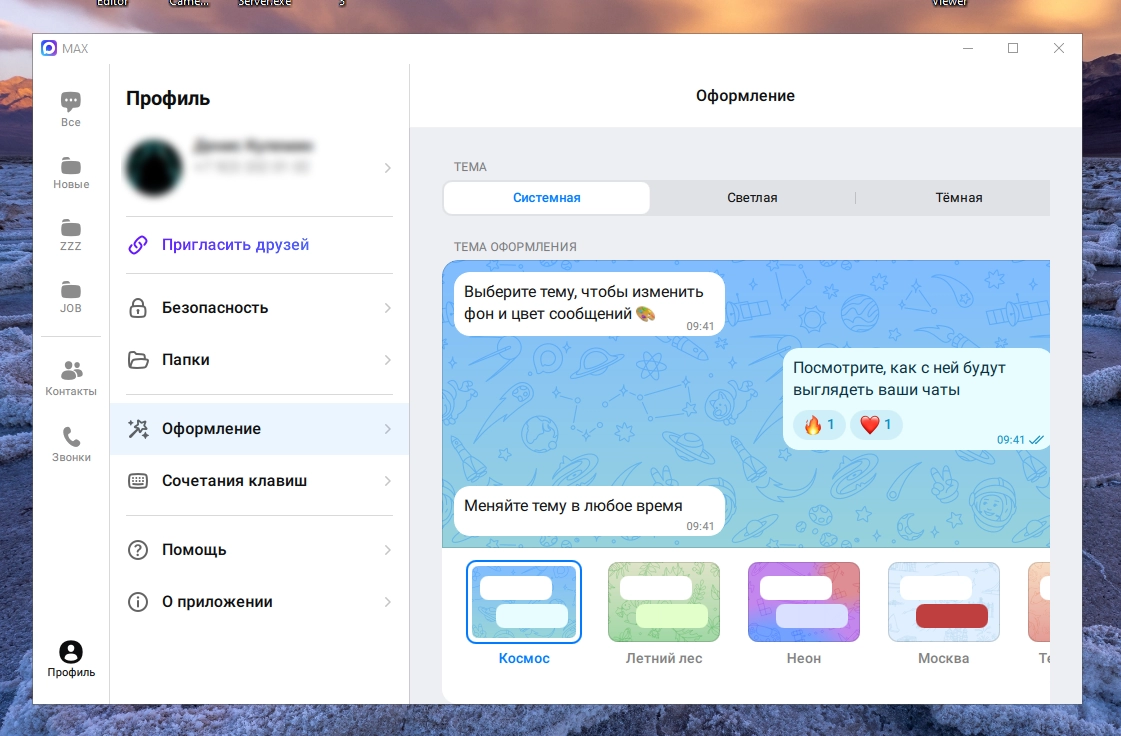
Task: Open the Все chats icon
Action: tap(71, 102)
